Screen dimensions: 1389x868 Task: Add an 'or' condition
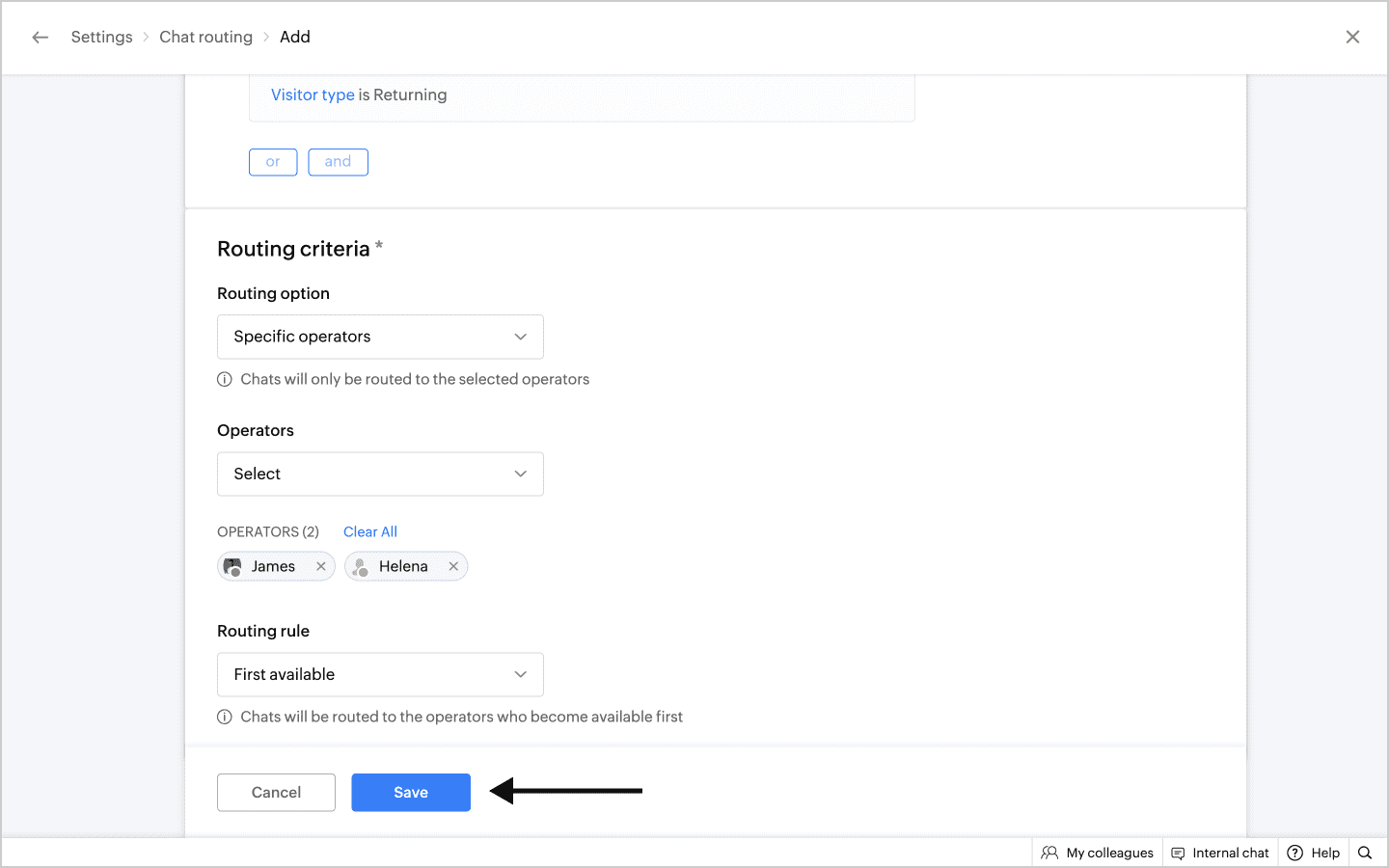click(x=273, y=162)
